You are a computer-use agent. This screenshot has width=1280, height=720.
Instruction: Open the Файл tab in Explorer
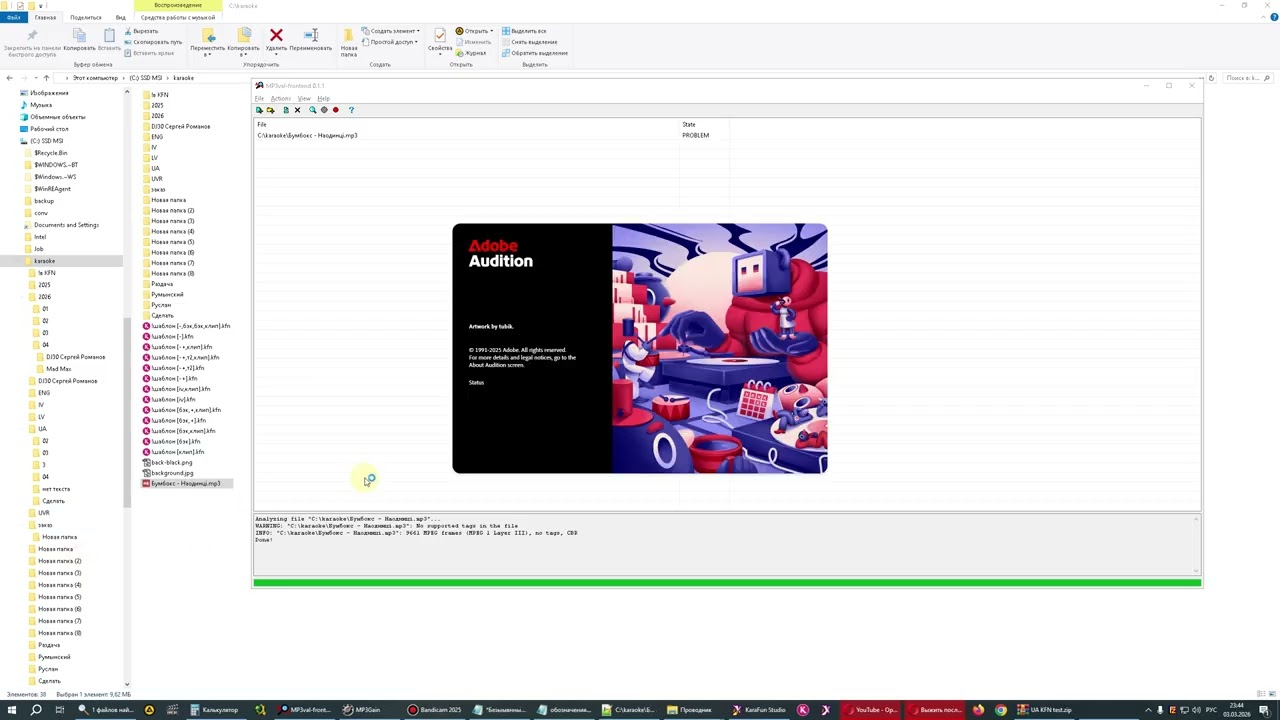coord(13,17)
